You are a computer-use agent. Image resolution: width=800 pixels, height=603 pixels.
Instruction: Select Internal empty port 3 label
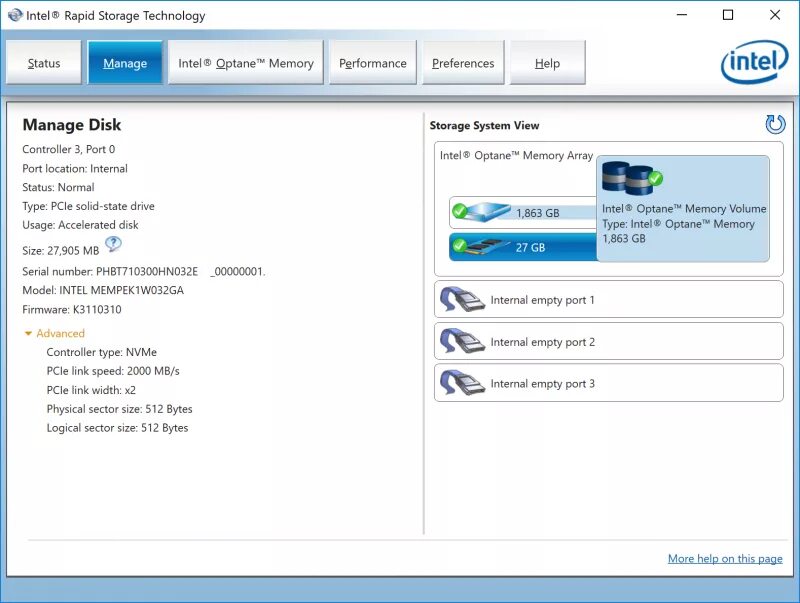(x=542, y=384)
